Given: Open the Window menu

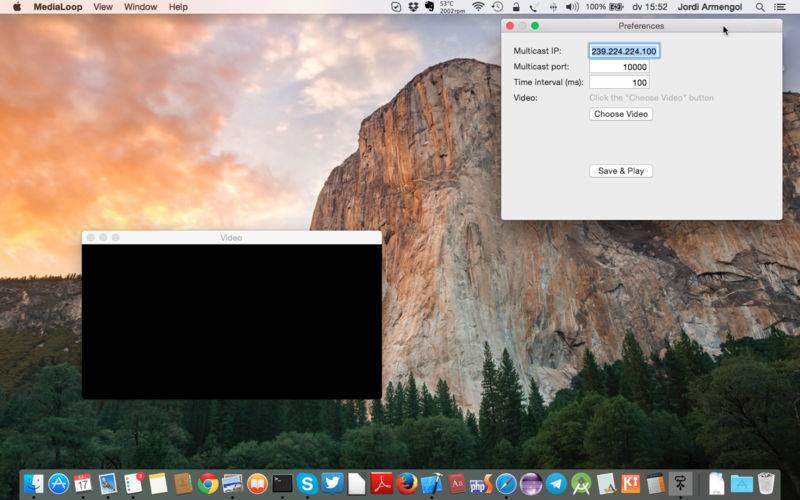Looking at the screenshot, I should coord(140,7).
